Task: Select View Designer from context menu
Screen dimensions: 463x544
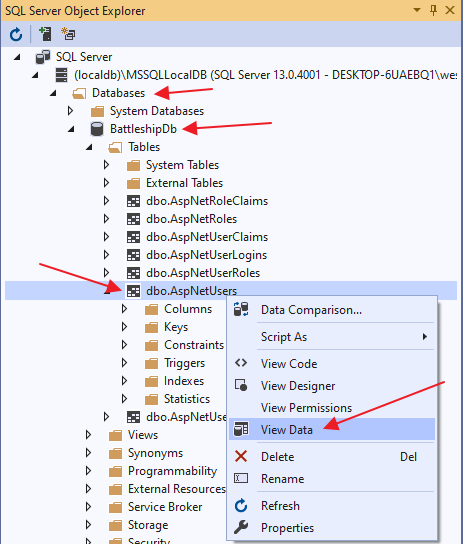Action: tap(332, 386)
